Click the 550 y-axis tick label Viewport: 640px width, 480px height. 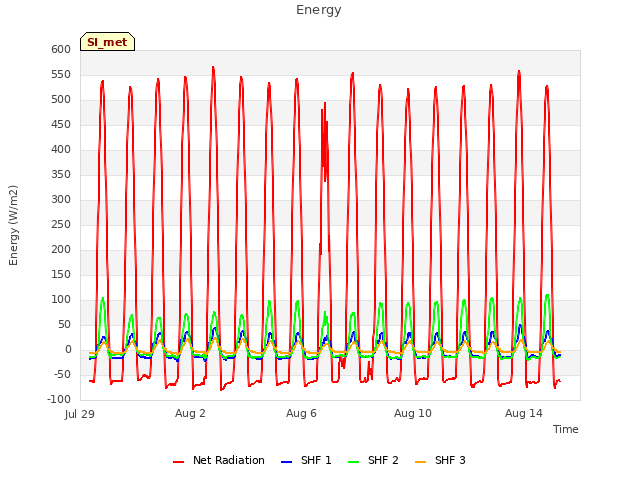point(61,75)
